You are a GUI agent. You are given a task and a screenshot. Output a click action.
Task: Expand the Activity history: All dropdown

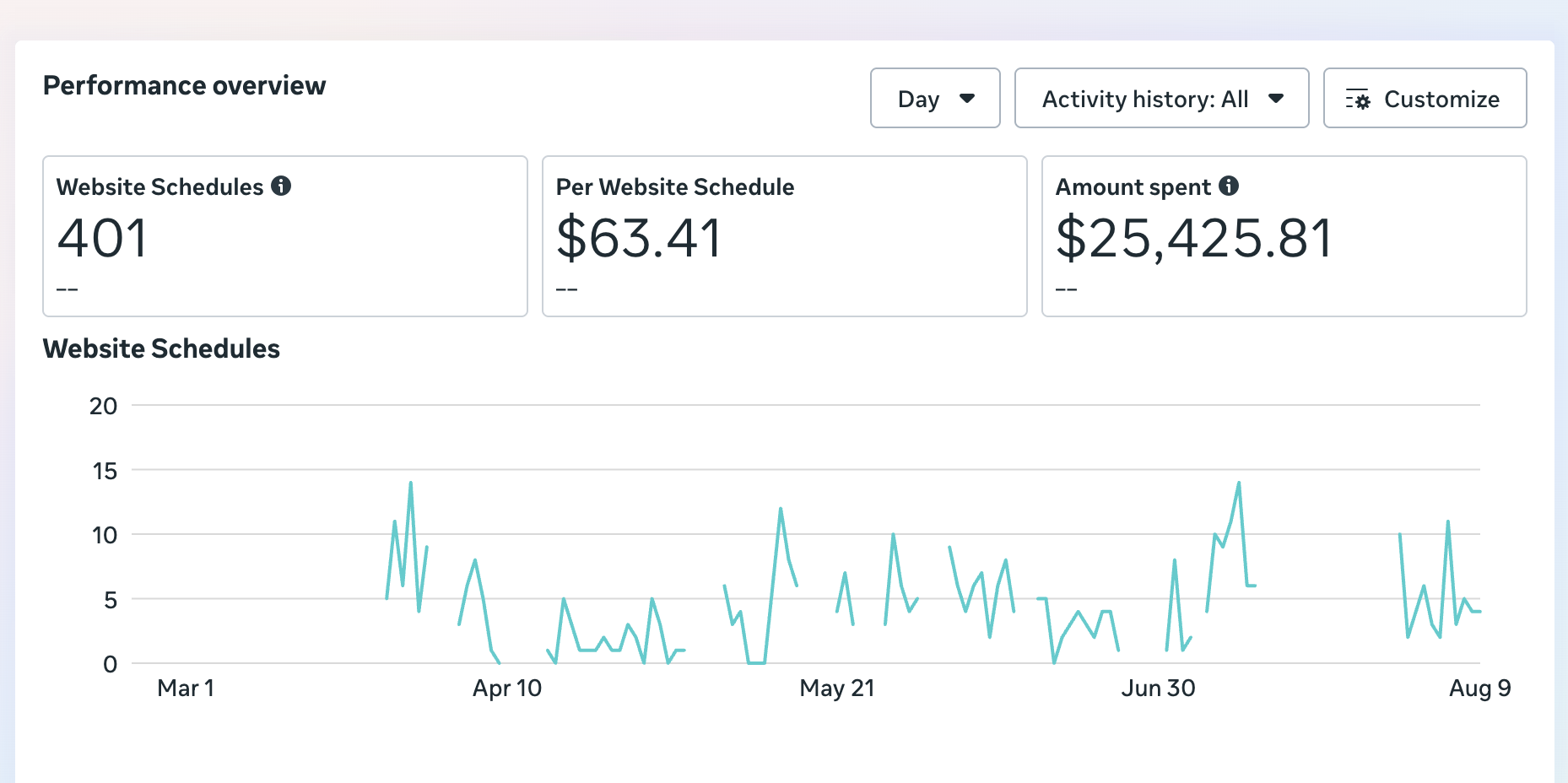1161,99
